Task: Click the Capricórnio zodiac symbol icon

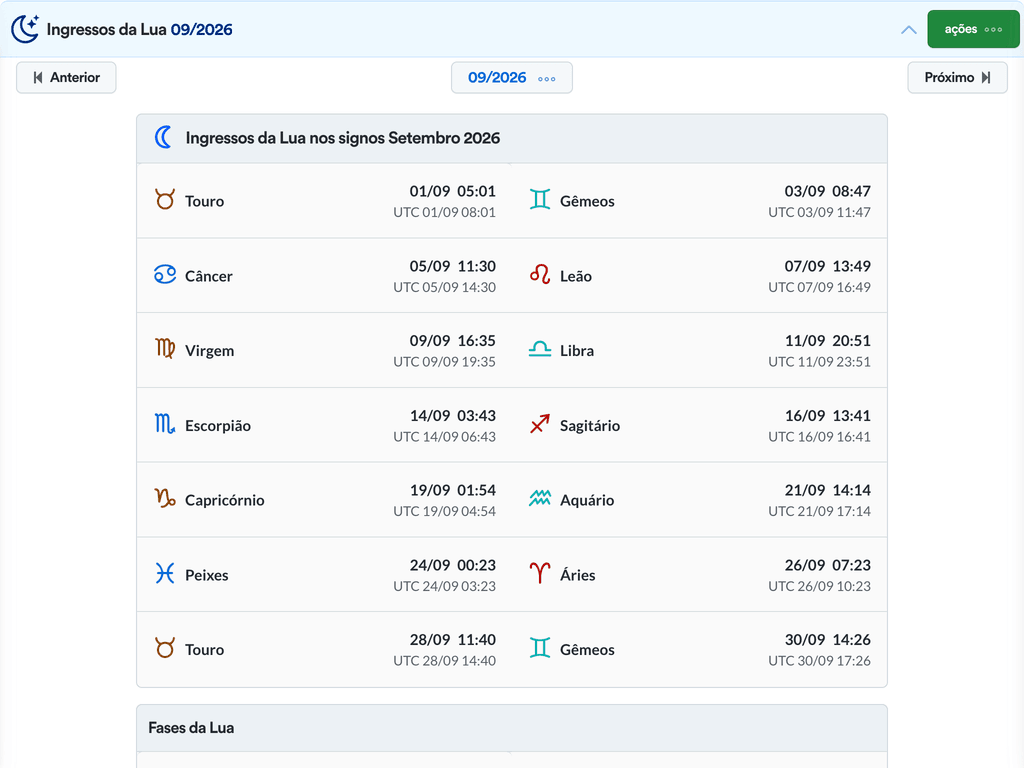Action: coord(165,499)
